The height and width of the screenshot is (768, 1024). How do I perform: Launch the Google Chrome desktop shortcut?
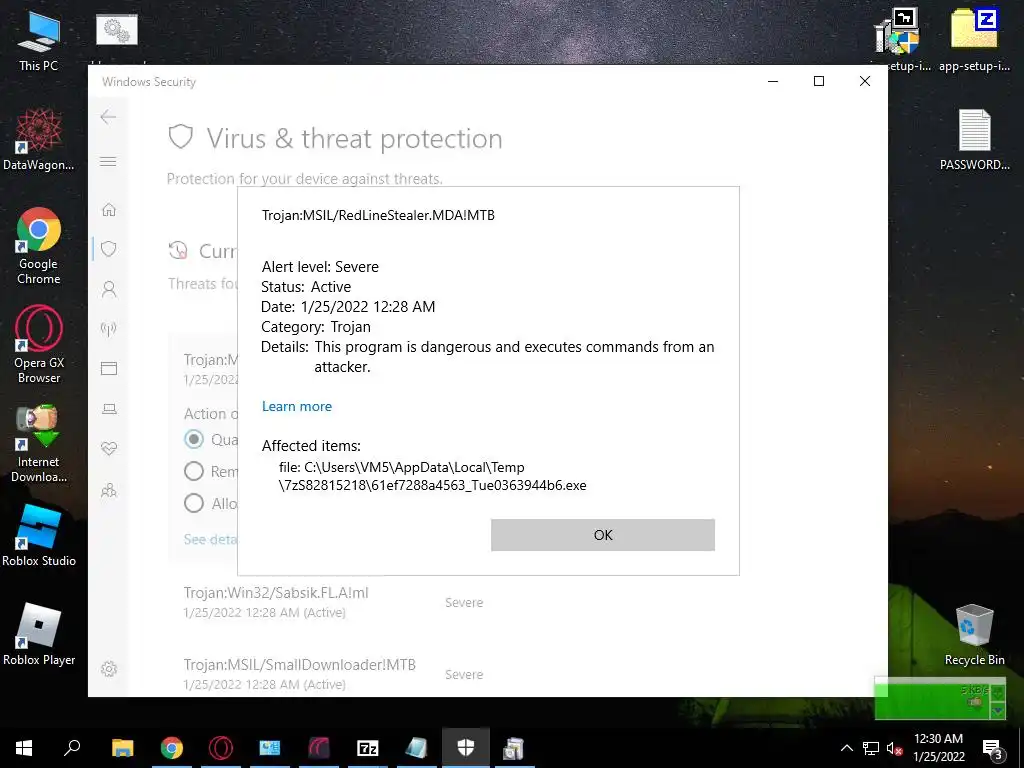click(38, 246)
